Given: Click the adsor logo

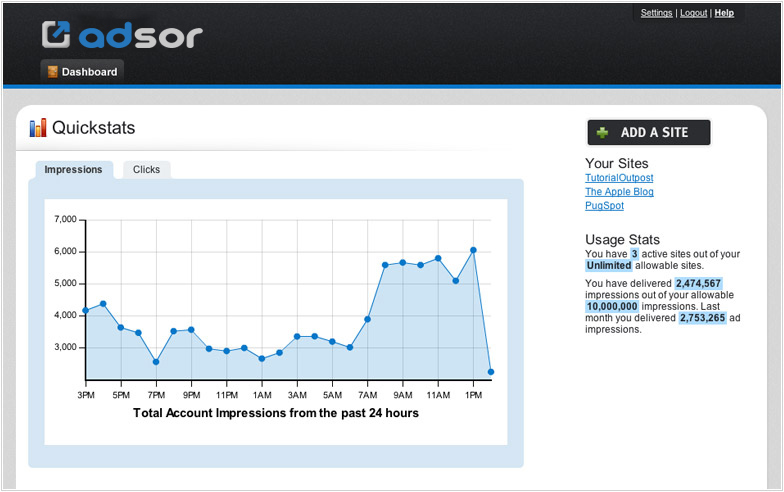Looking at the screenshot, I should (x=122, y=34).
